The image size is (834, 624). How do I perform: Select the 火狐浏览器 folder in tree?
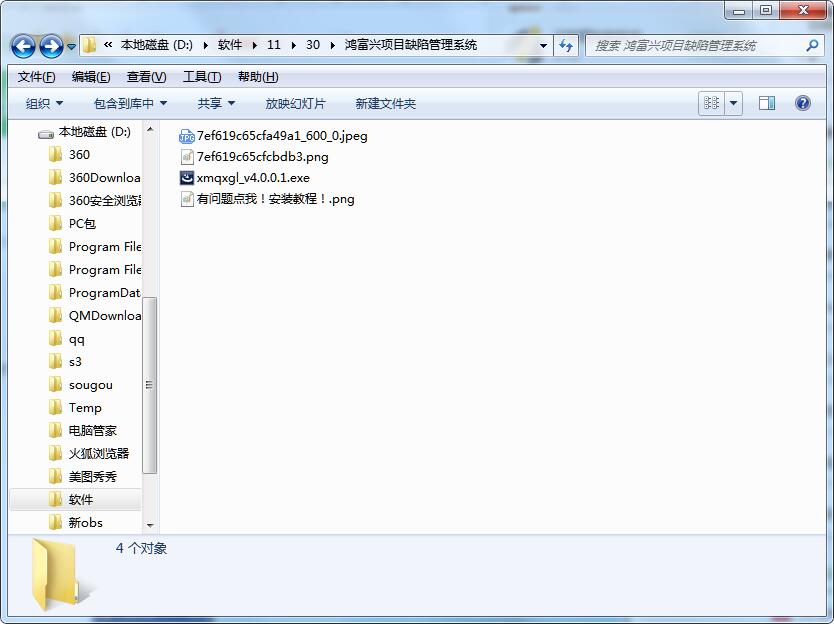98,453
